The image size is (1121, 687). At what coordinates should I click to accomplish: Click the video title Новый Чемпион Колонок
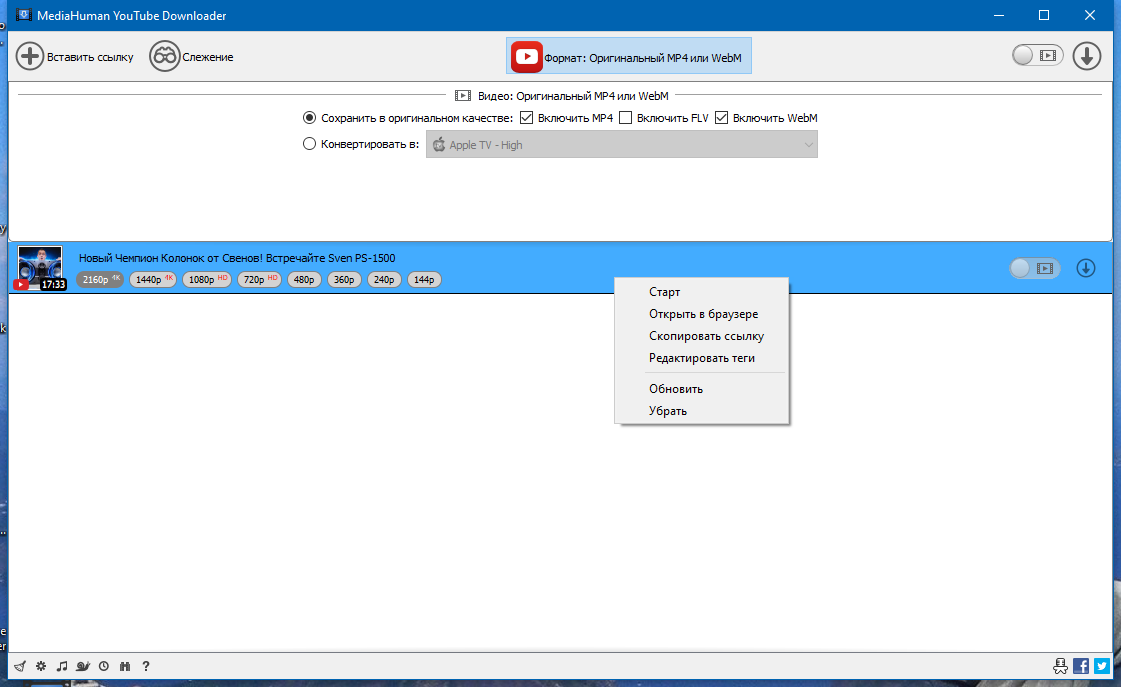[x=237, y=258]
